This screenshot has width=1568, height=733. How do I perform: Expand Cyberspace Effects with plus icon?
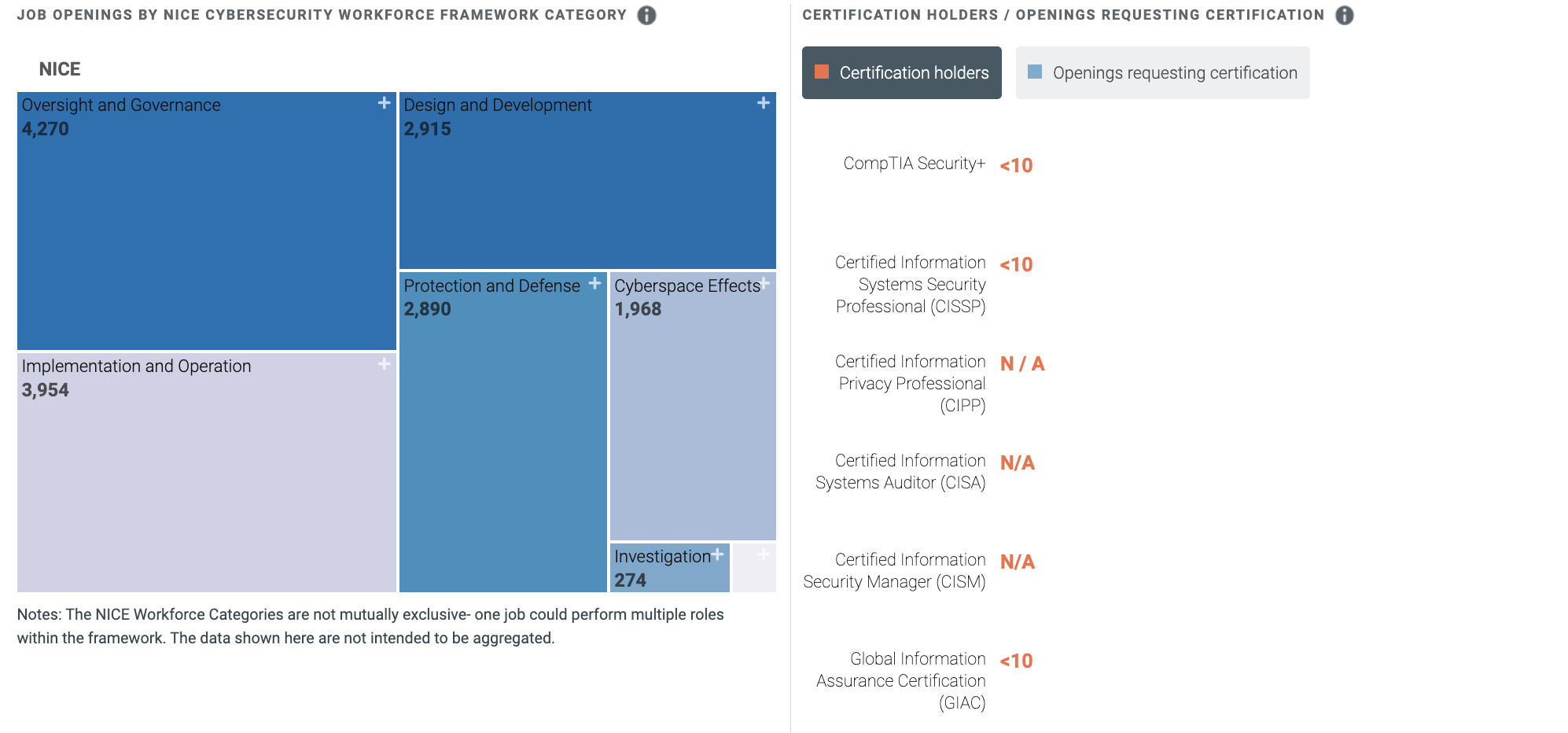pyautogui.click(x=764, y=283)
